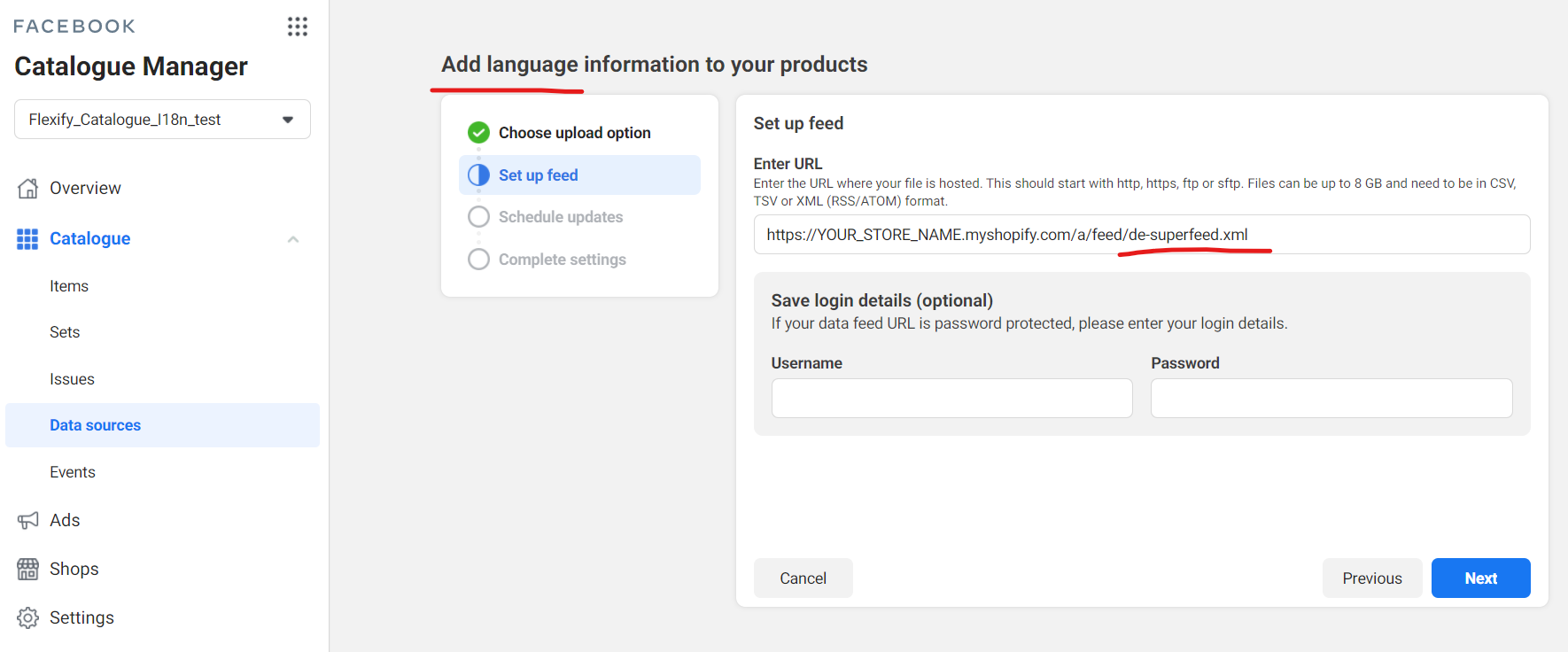This screenshot has height=652, width=1568.
Task: Go to Overview in sidebar
Action: coord(85,188)
